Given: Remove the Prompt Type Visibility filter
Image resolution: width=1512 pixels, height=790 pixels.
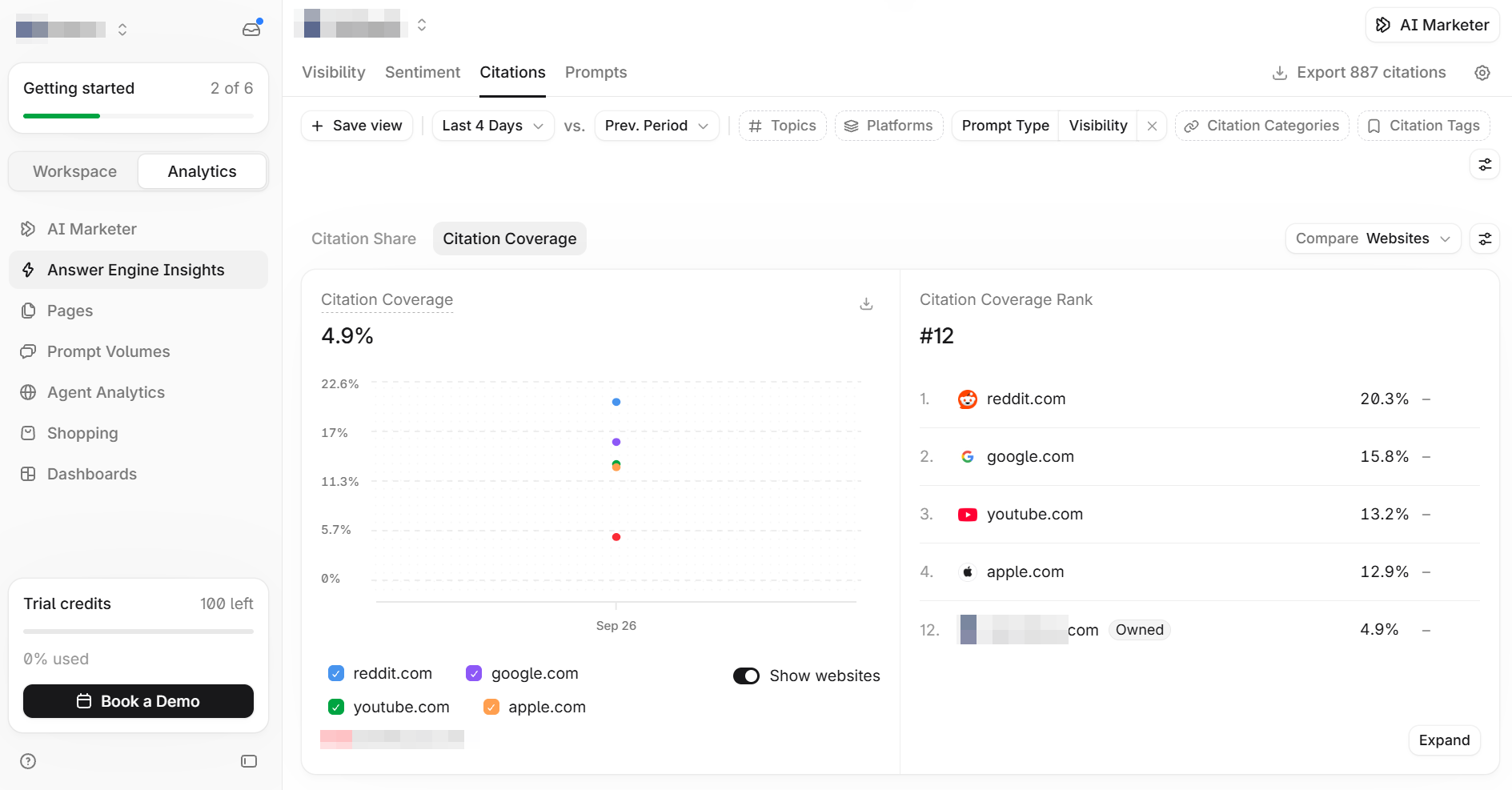Looking at the screenshot, I should [1152, 126].
